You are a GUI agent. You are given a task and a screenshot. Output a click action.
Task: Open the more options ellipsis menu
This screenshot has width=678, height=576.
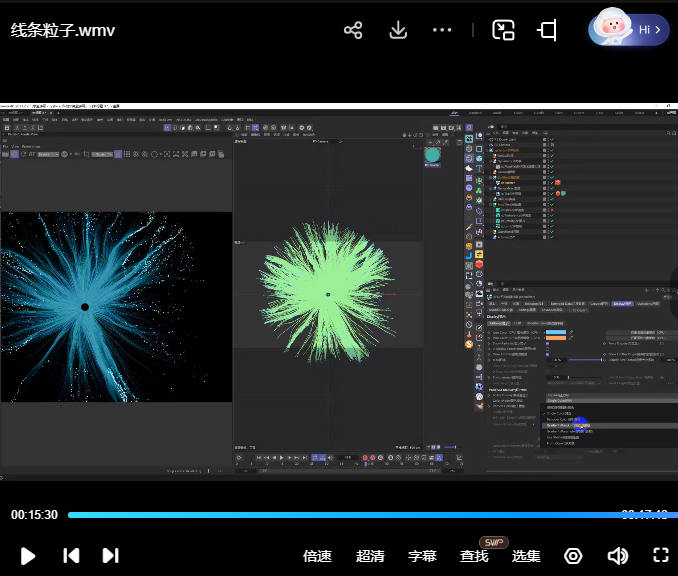(x=442, y=30)
